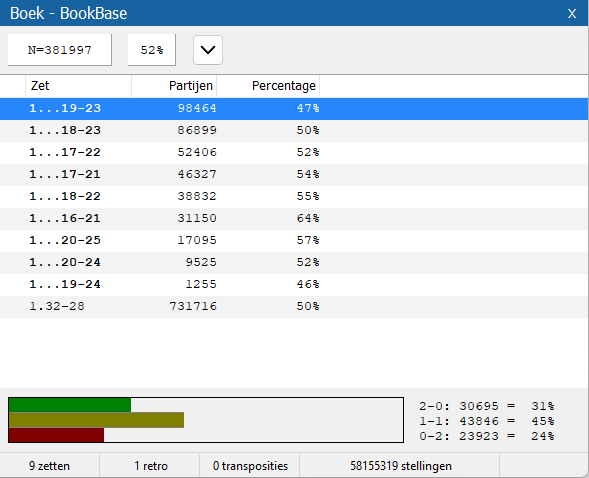Sort by the Zet column header
This screenshot has width=589, height=478.
[x=79, y=86]
